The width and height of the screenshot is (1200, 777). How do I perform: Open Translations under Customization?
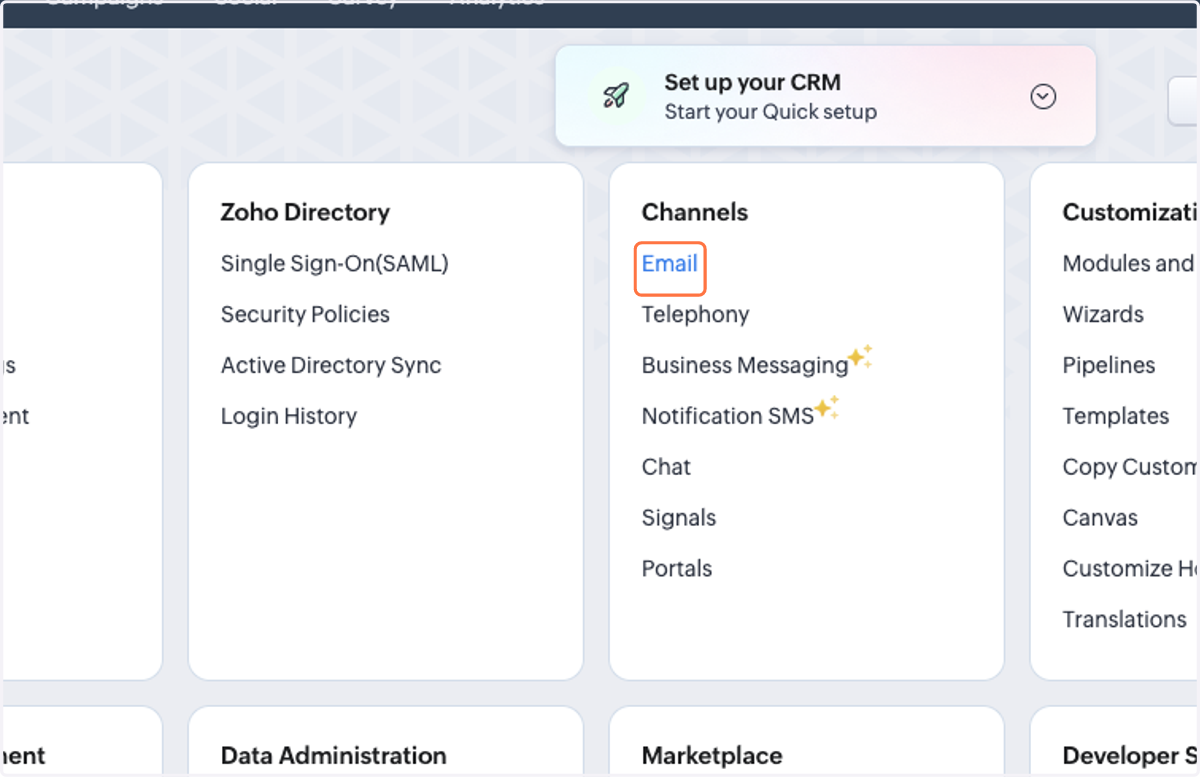(1124, 619)
